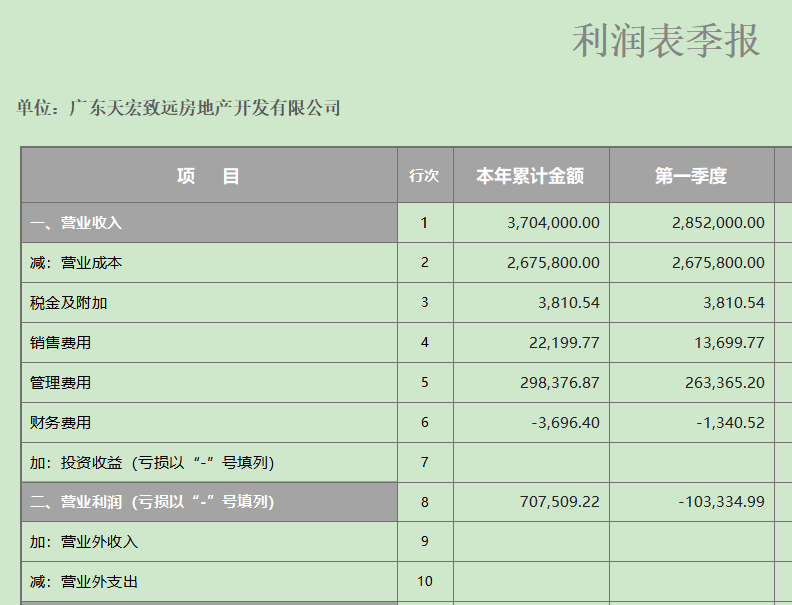Click the 营业成本 first quarter value 2,675,800.00
Image resolution: width=792 pixels, height=605 pixels.
[x=692, y=263]
